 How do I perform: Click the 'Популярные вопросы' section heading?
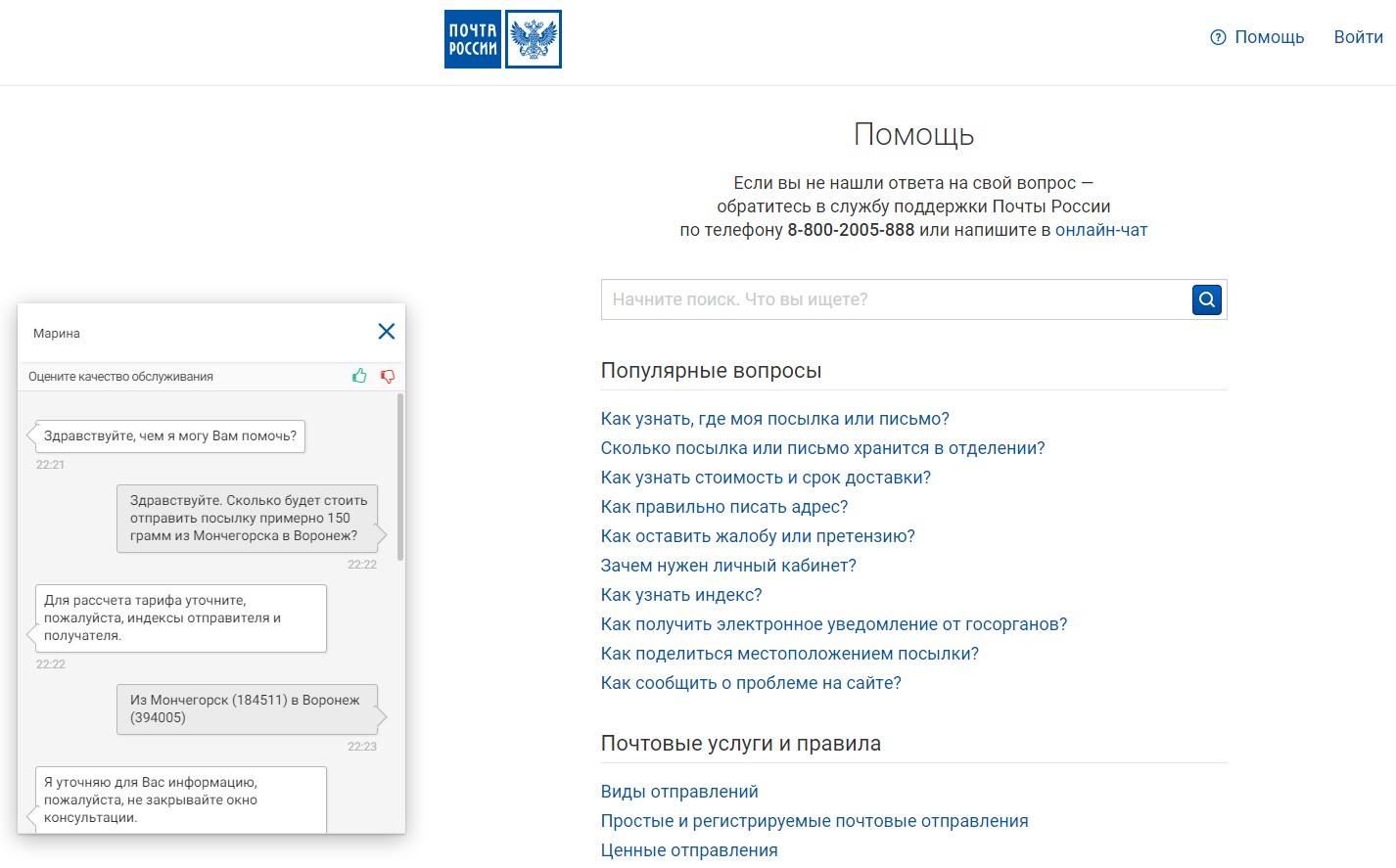pyautogui.click(x=711, y=371)
